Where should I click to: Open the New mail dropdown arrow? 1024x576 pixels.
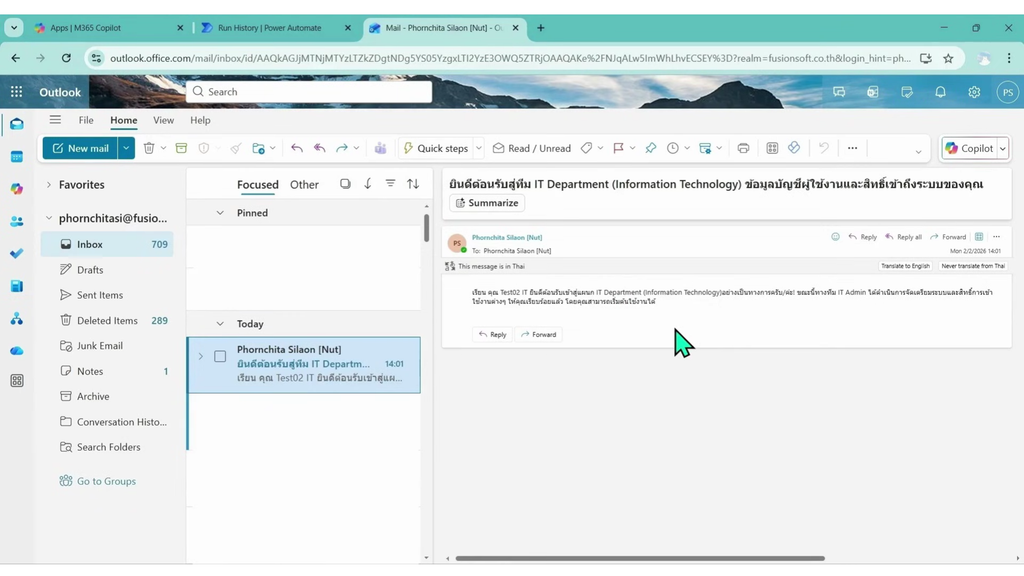126,148
